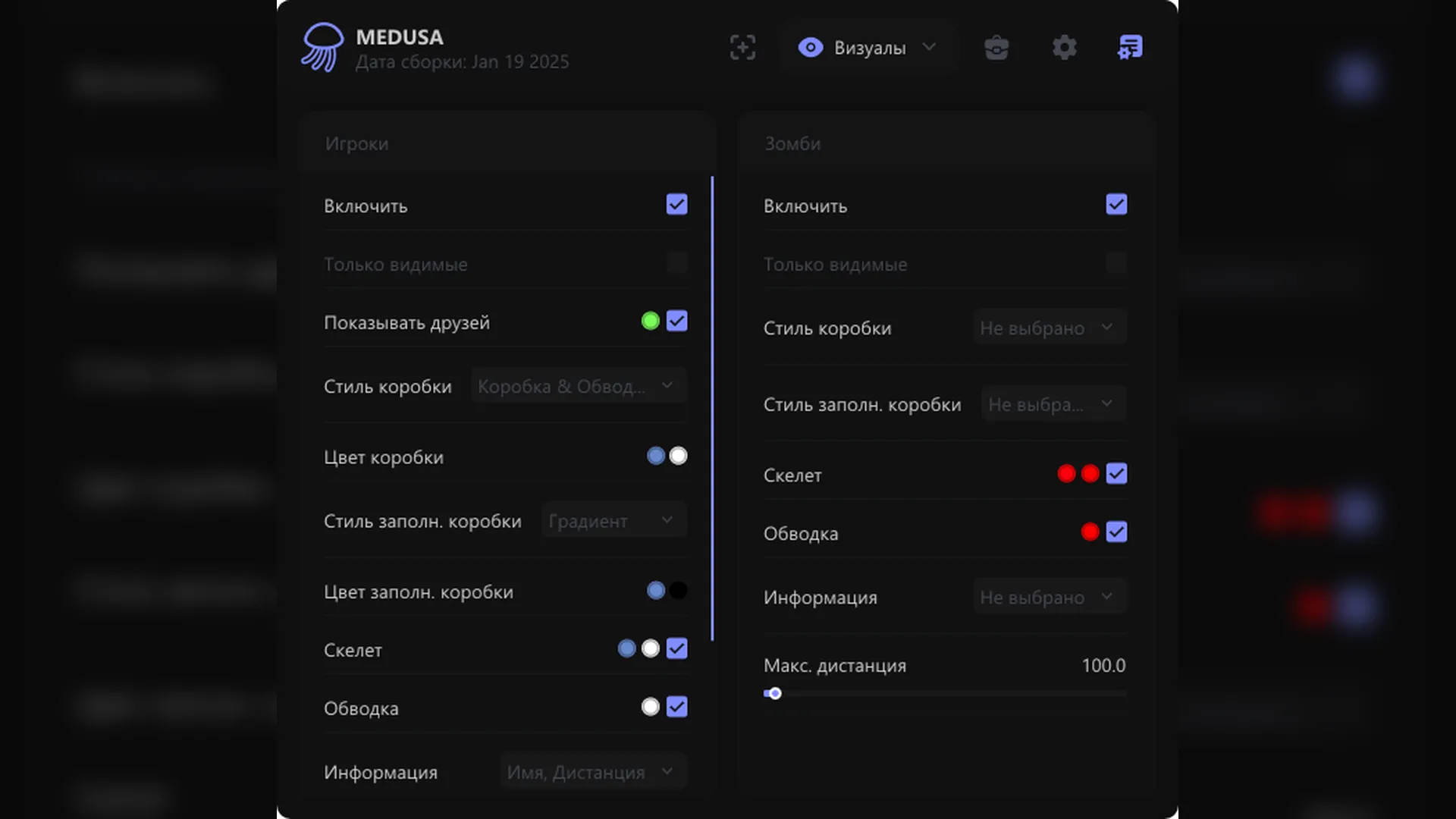Click the Макс. дистанция slider handle
The image size is (1456, 819).
pos(774,693)
